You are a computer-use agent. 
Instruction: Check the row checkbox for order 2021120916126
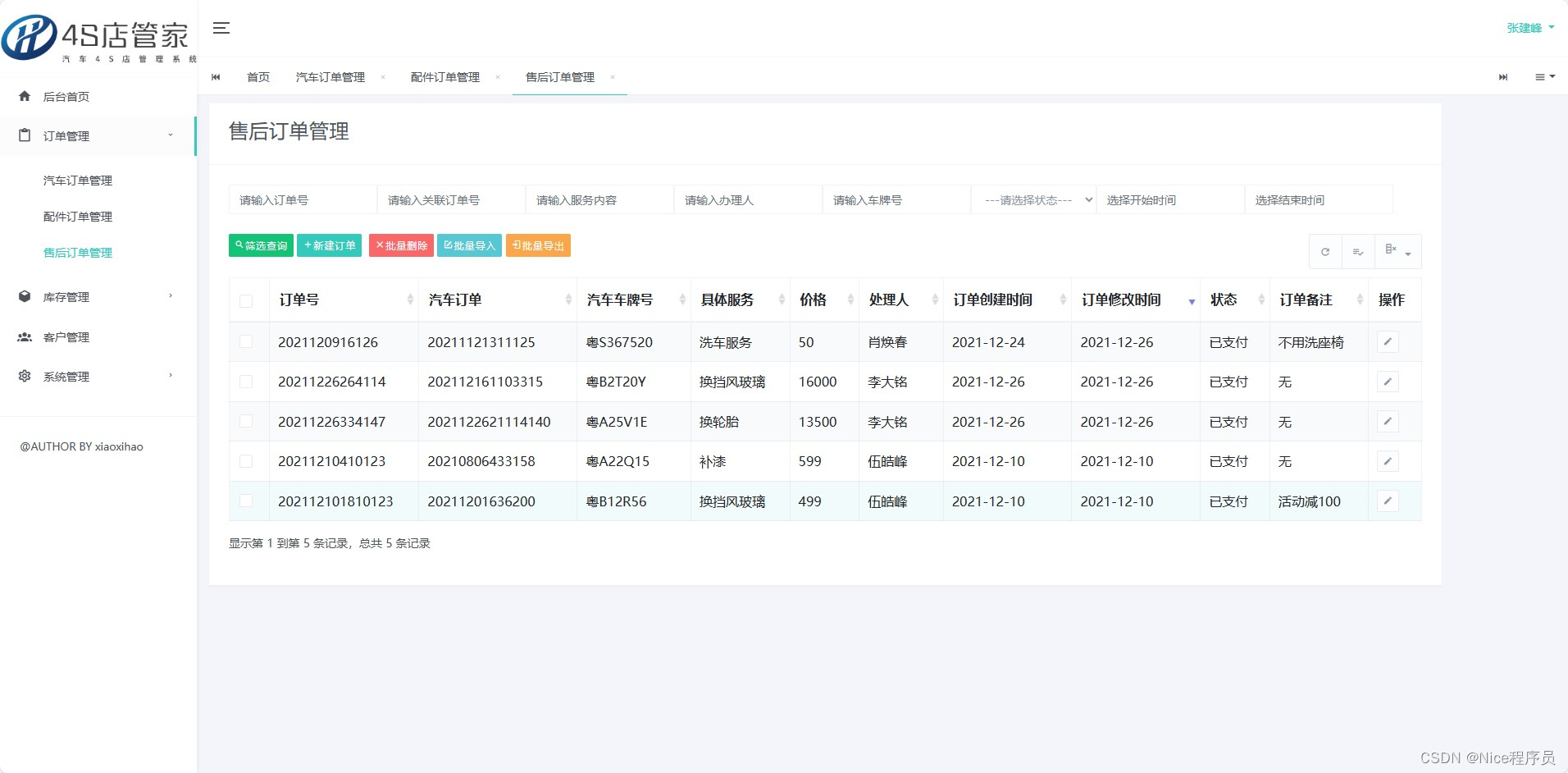246,341
